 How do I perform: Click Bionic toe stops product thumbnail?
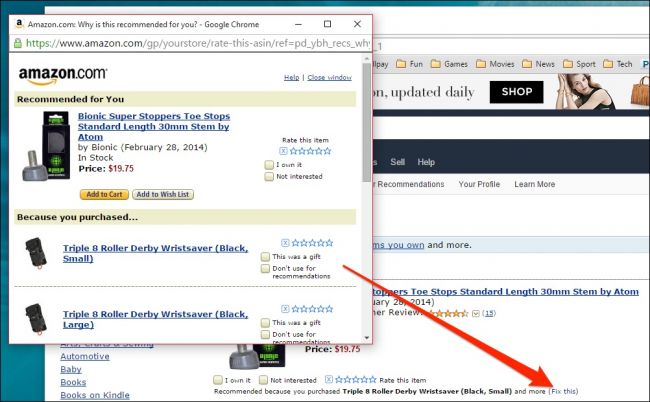[46, 146]
